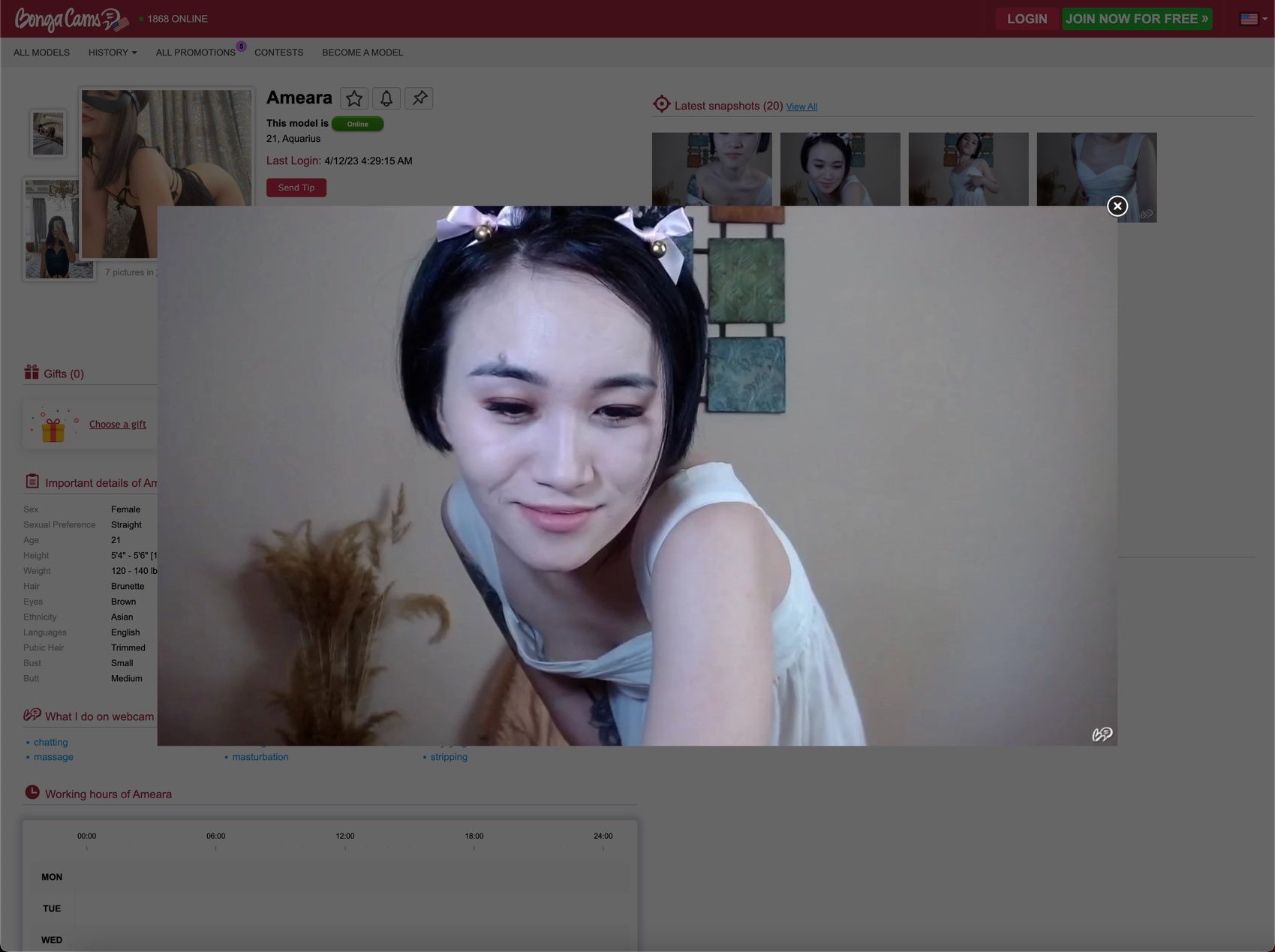The image size is (1275, 952).
Task: Open BECOME A MODEL page
Action: click(x=362, y=53)
